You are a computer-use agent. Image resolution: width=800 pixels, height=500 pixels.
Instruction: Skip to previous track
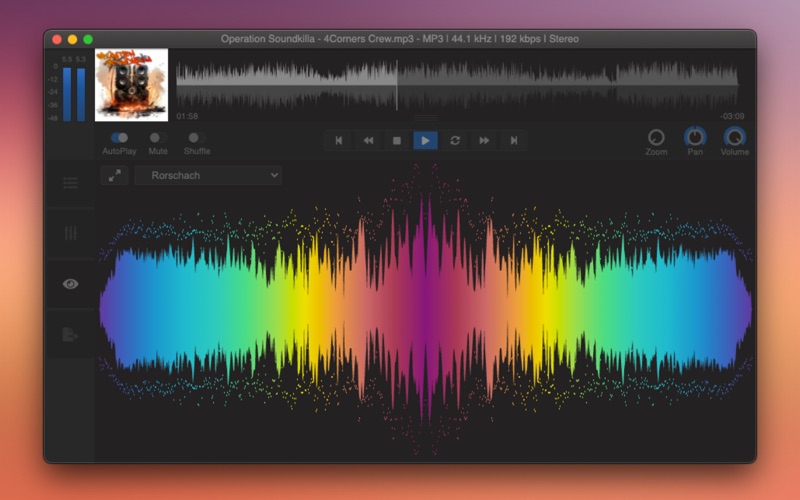click(x=339, y=140)
